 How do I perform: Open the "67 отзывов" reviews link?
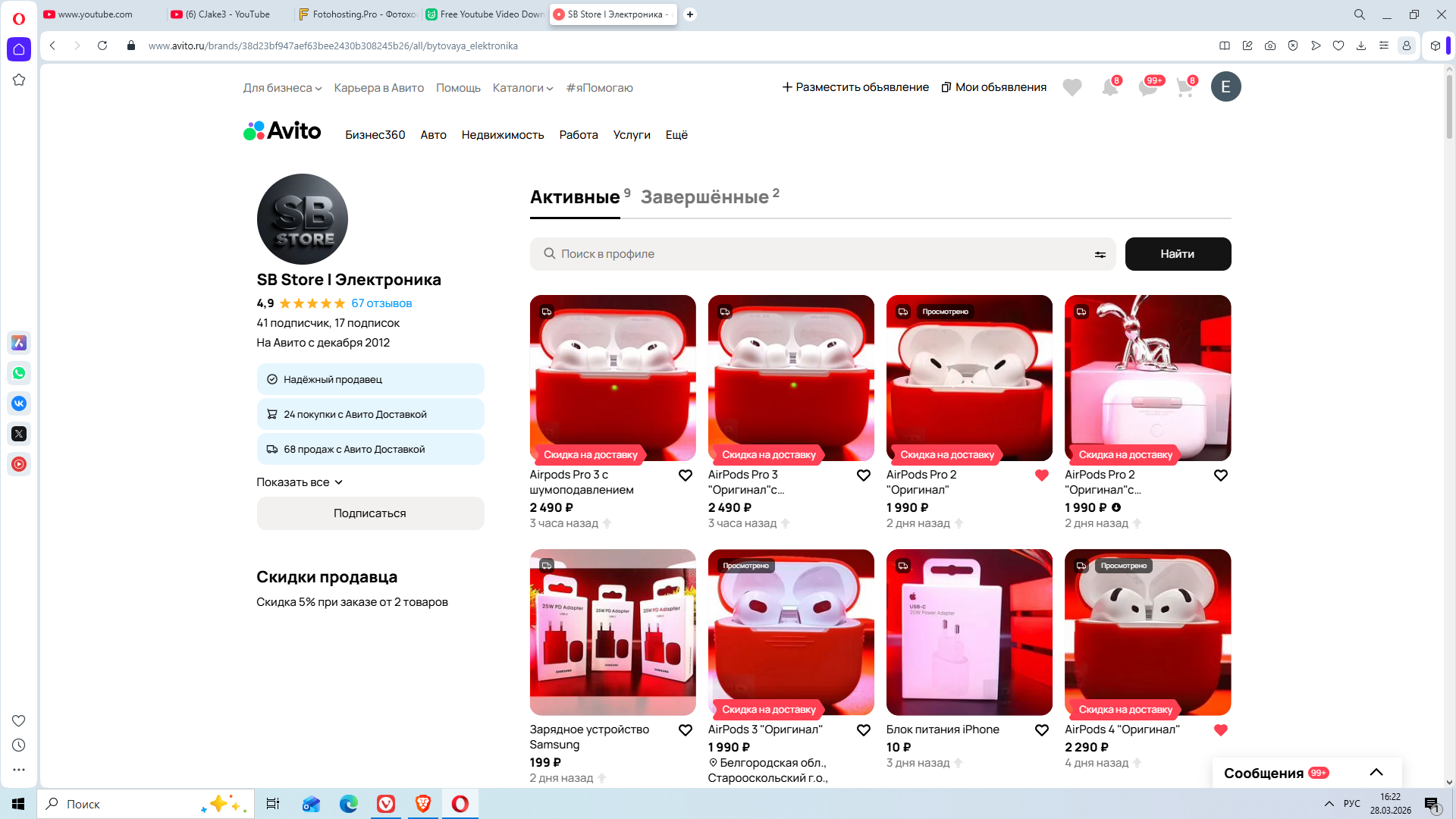[381, 303]
